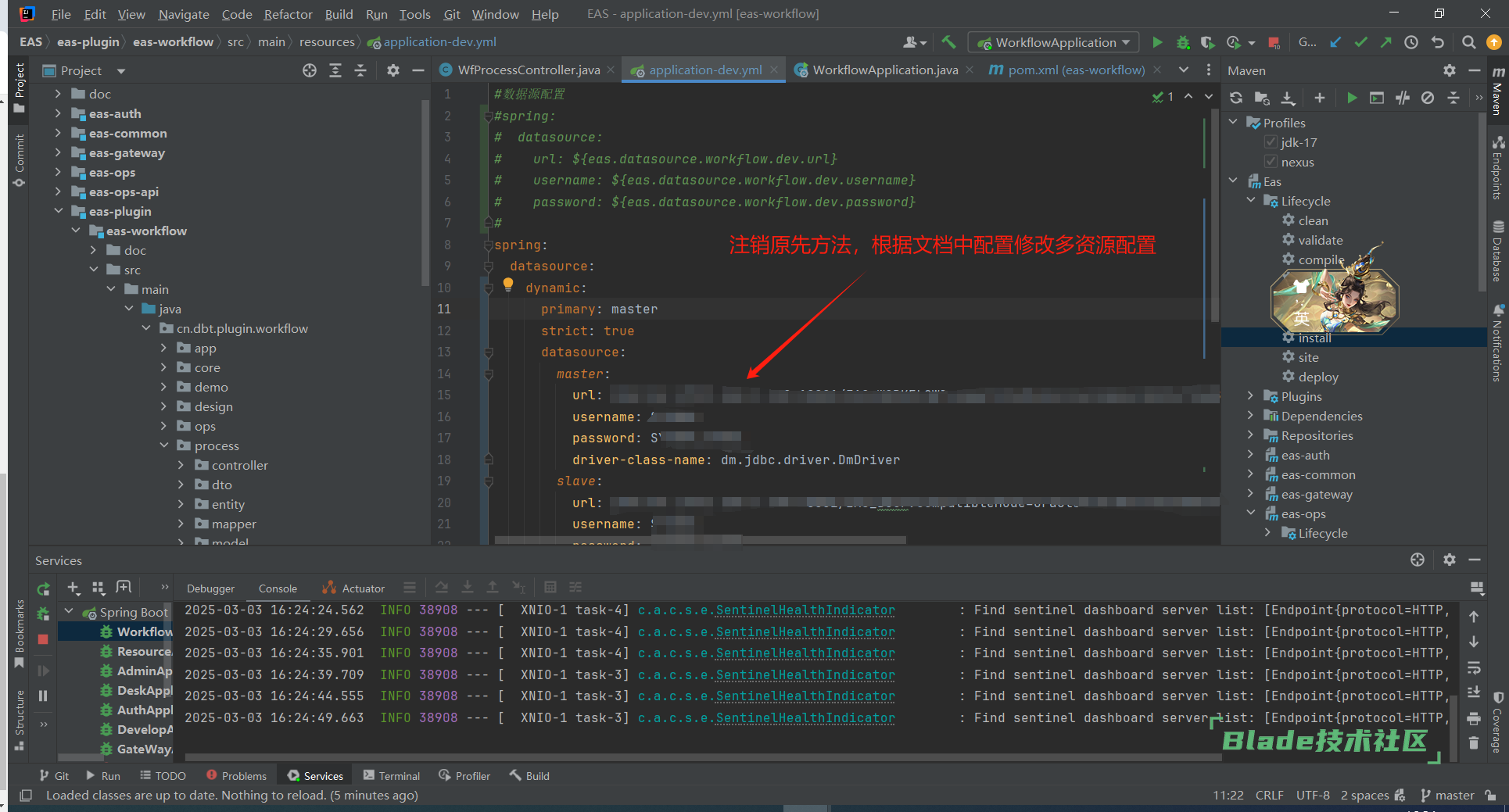Add Maven project with plus icon
The height and width of the screenshot is (812, 1509).
[x=1320, y=98]
